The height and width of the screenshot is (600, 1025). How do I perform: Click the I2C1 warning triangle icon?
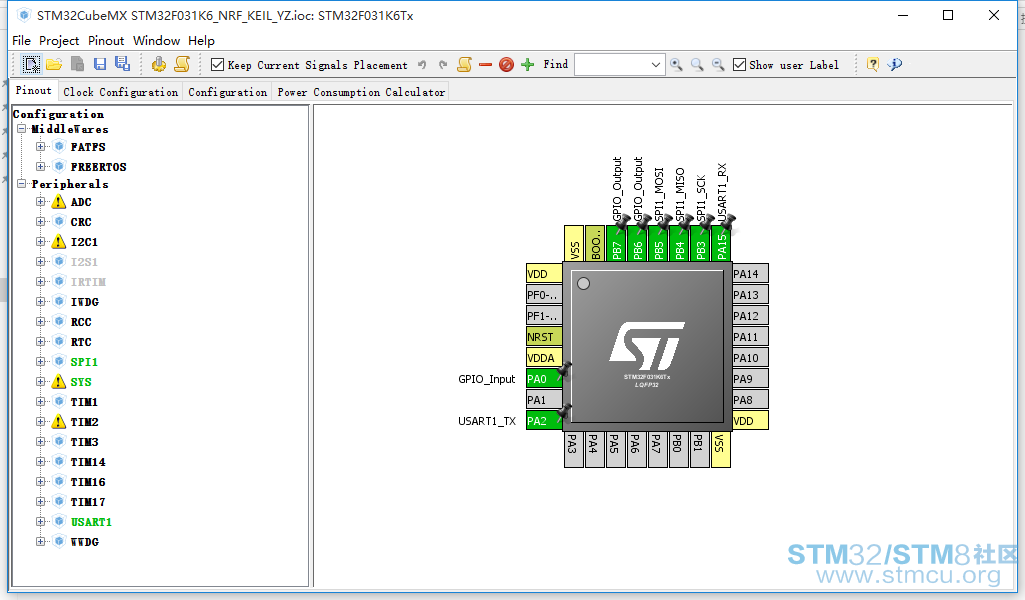tap(59, 242)
